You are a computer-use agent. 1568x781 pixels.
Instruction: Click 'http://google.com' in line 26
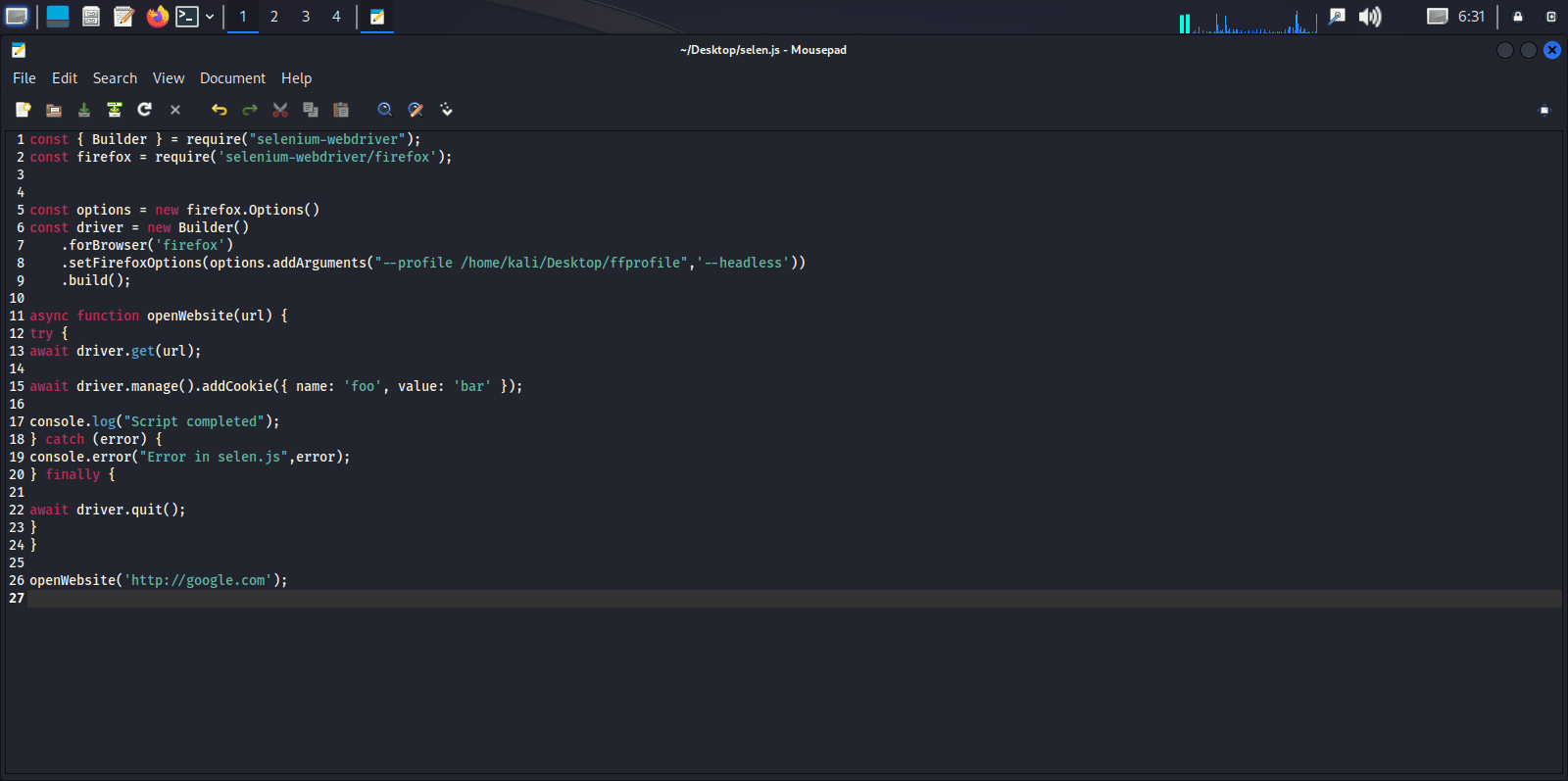(198, 580)
